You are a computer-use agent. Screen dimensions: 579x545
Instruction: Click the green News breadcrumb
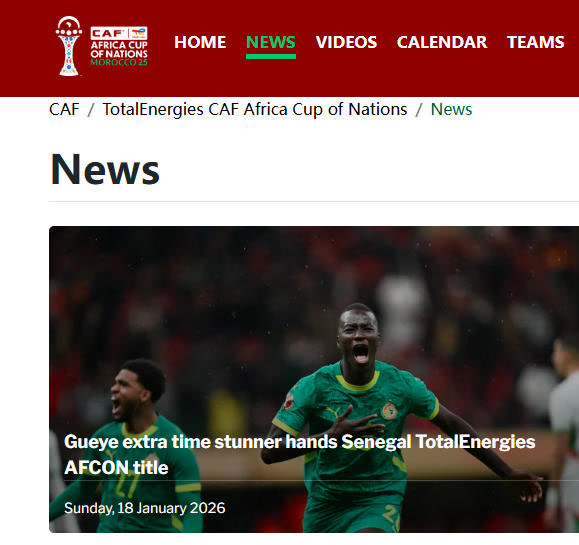click(x=451, y=109)
